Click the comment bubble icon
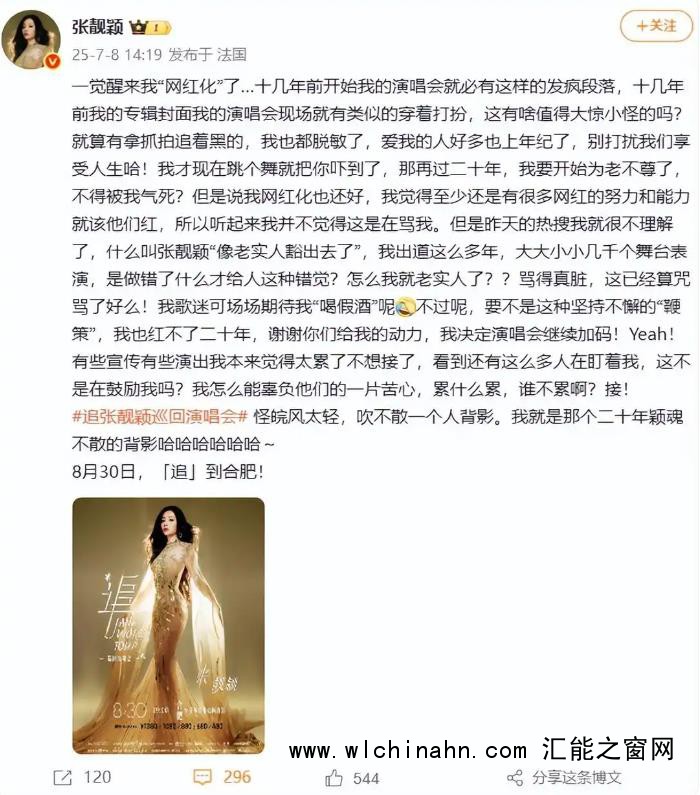Screen dimensions: 700x795 click(x=203, y=777)
